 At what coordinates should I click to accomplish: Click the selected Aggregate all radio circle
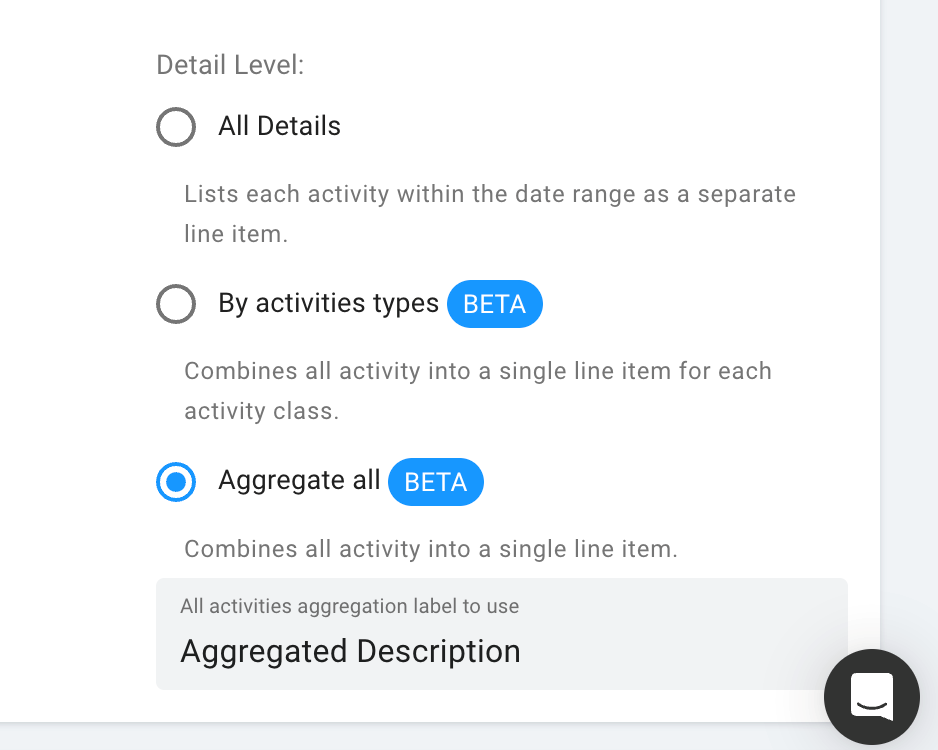click(x=176, y=481)
